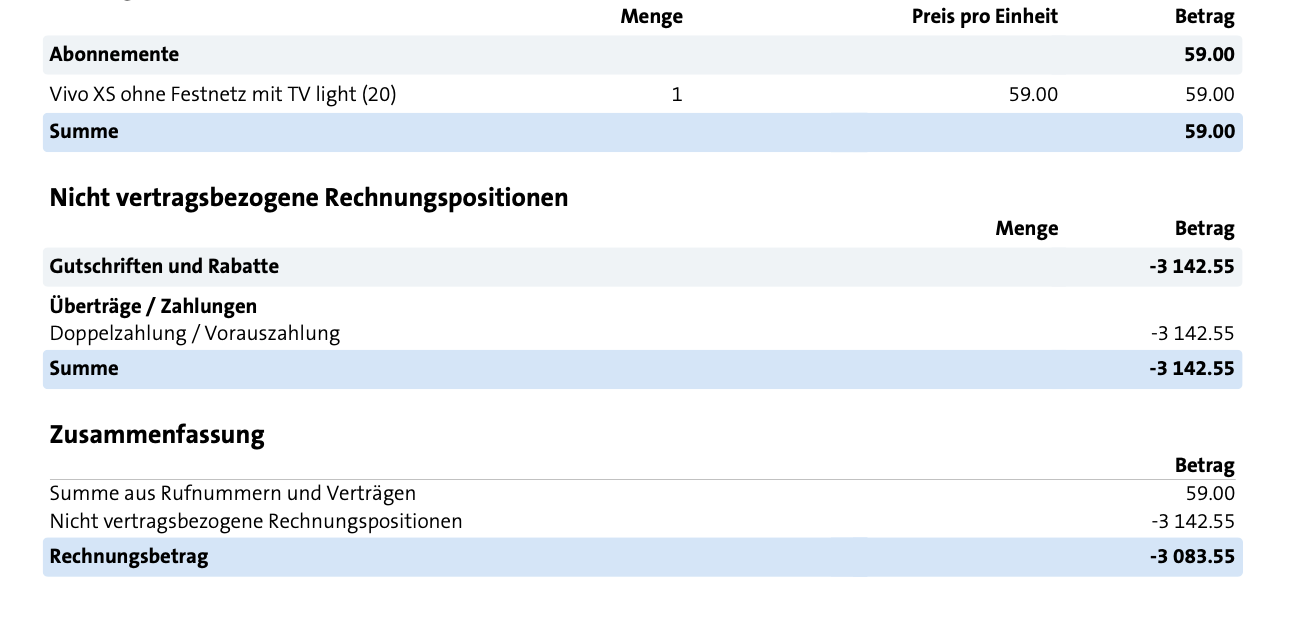Viewport: 1290px width, 618px height.
Task: Click Menge header above Gutschriften und Rabatte
Action: (x=1026, y=229)
